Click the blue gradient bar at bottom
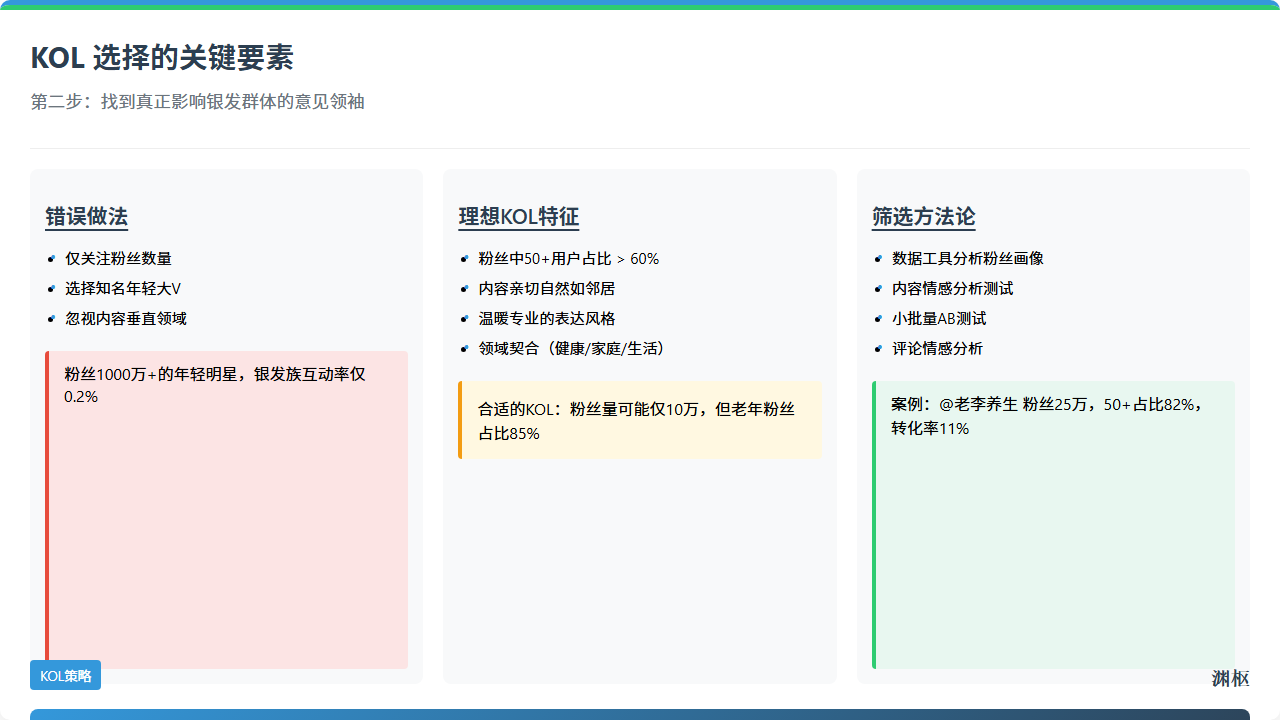1280x720 pixels. (x=640, y=714)
